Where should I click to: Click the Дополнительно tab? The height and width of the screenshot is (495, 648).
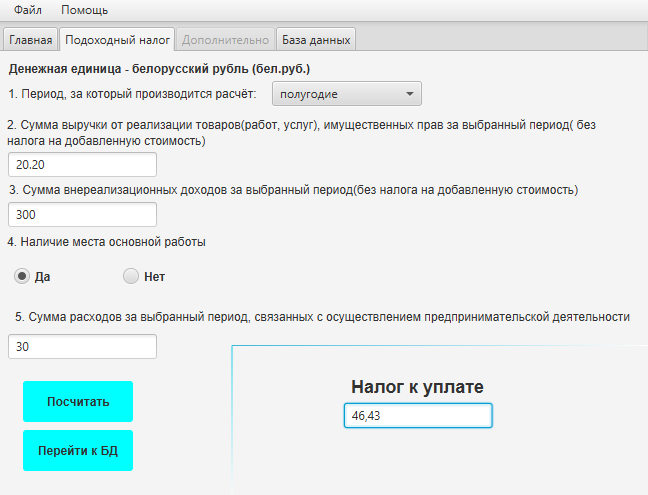click(225, 40)
